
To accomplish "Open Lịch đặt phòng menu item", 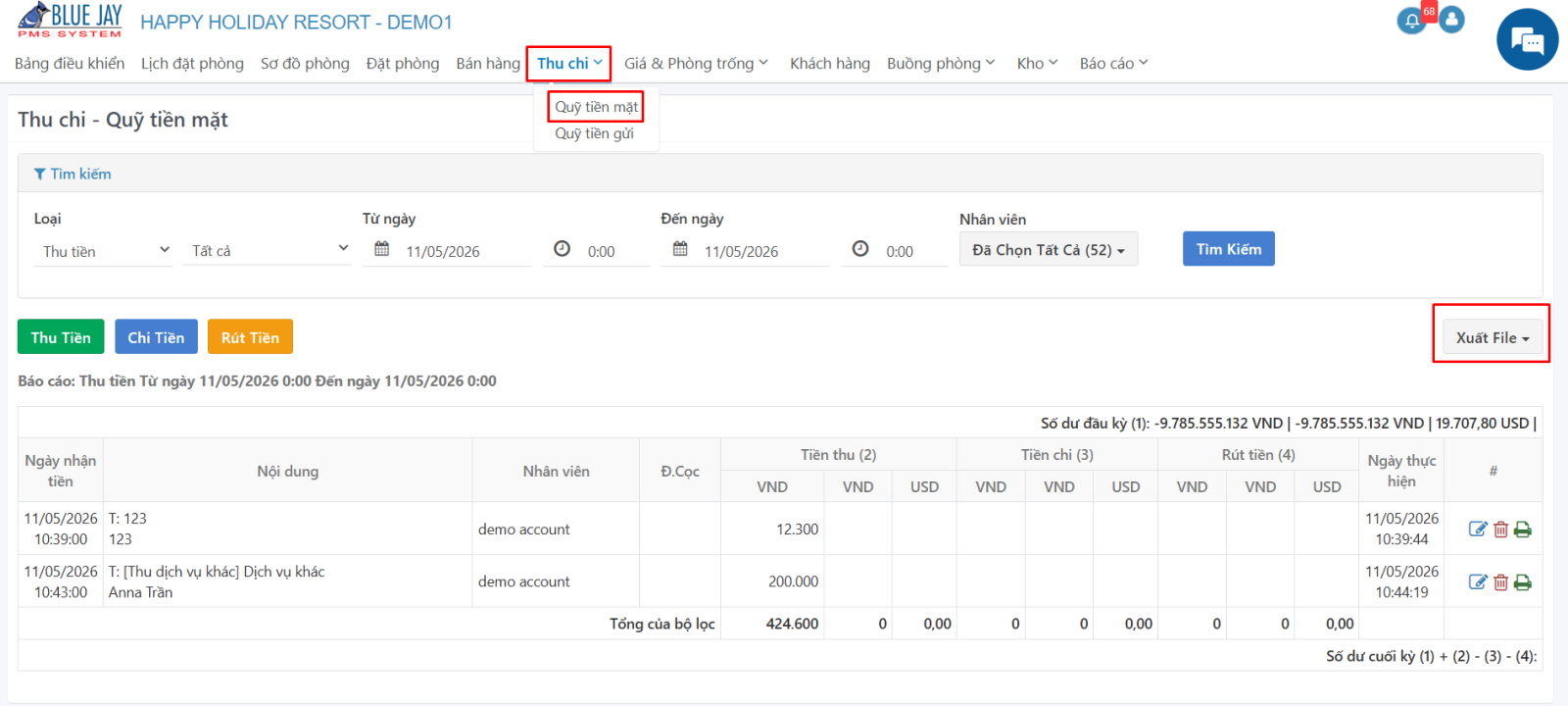I will point(192,64).
